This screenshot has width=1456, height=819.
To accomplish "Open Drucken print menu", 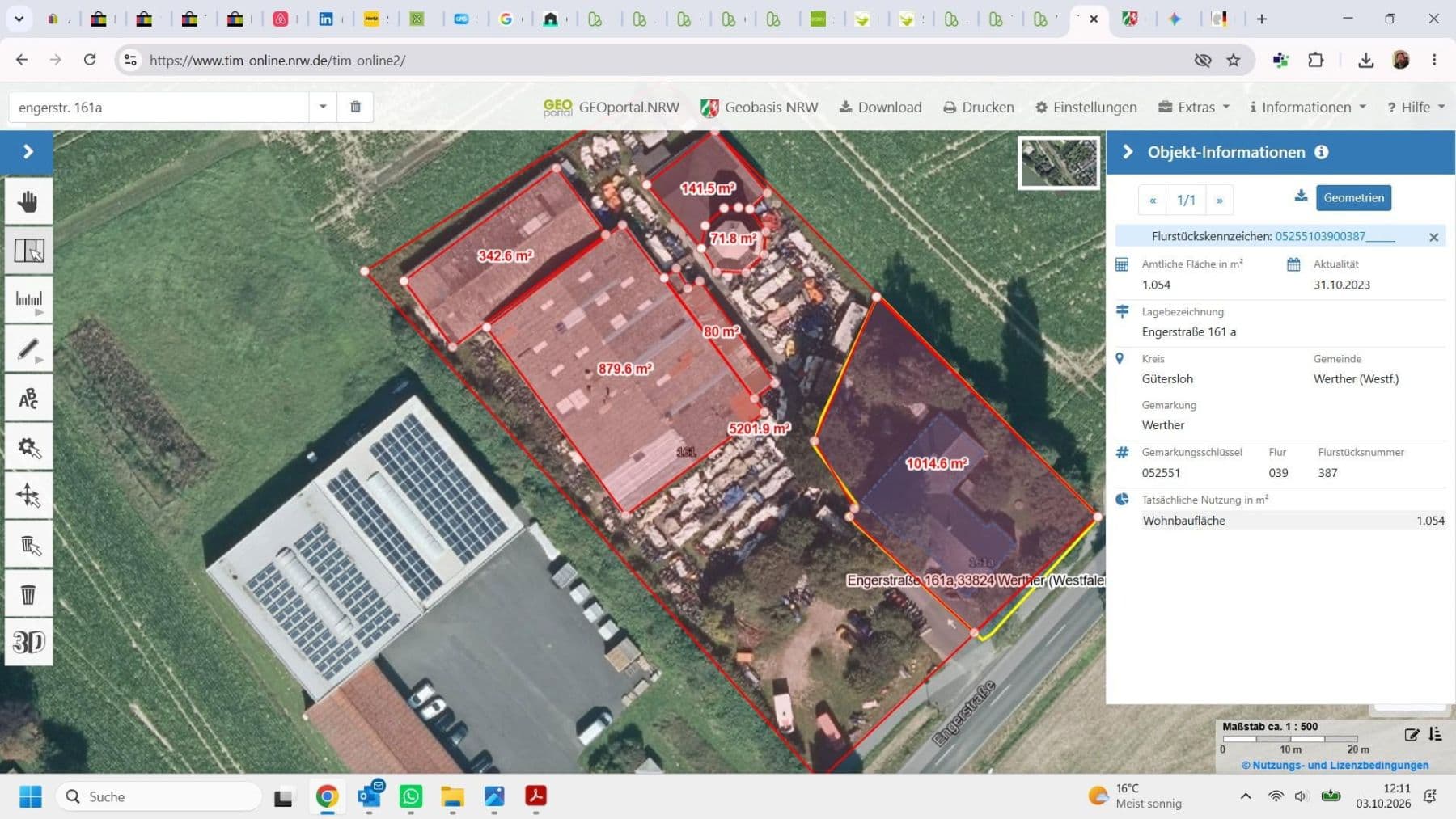I will tap(978, 107).
